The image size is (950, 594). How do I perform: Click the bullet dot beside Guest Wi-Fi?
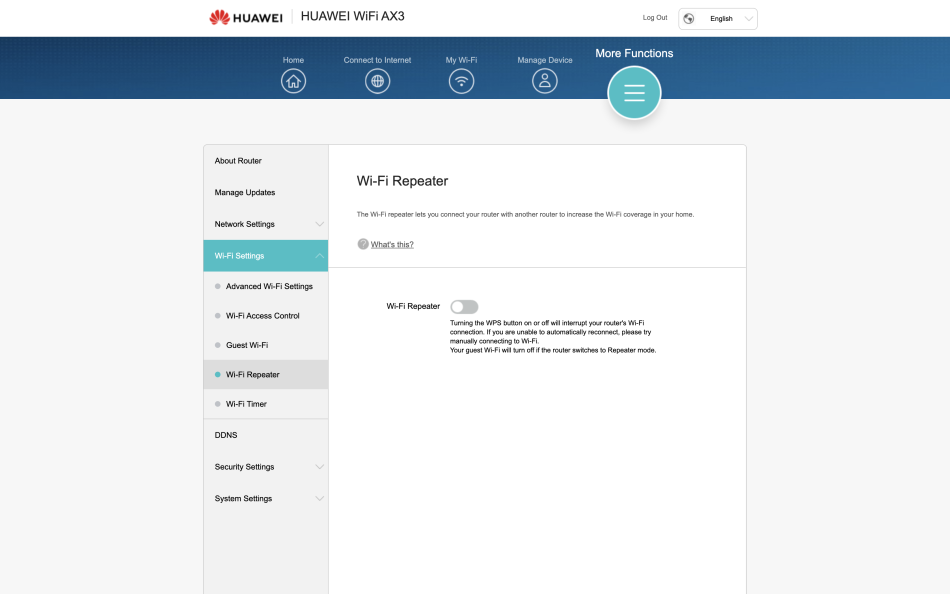pos(218,345)
